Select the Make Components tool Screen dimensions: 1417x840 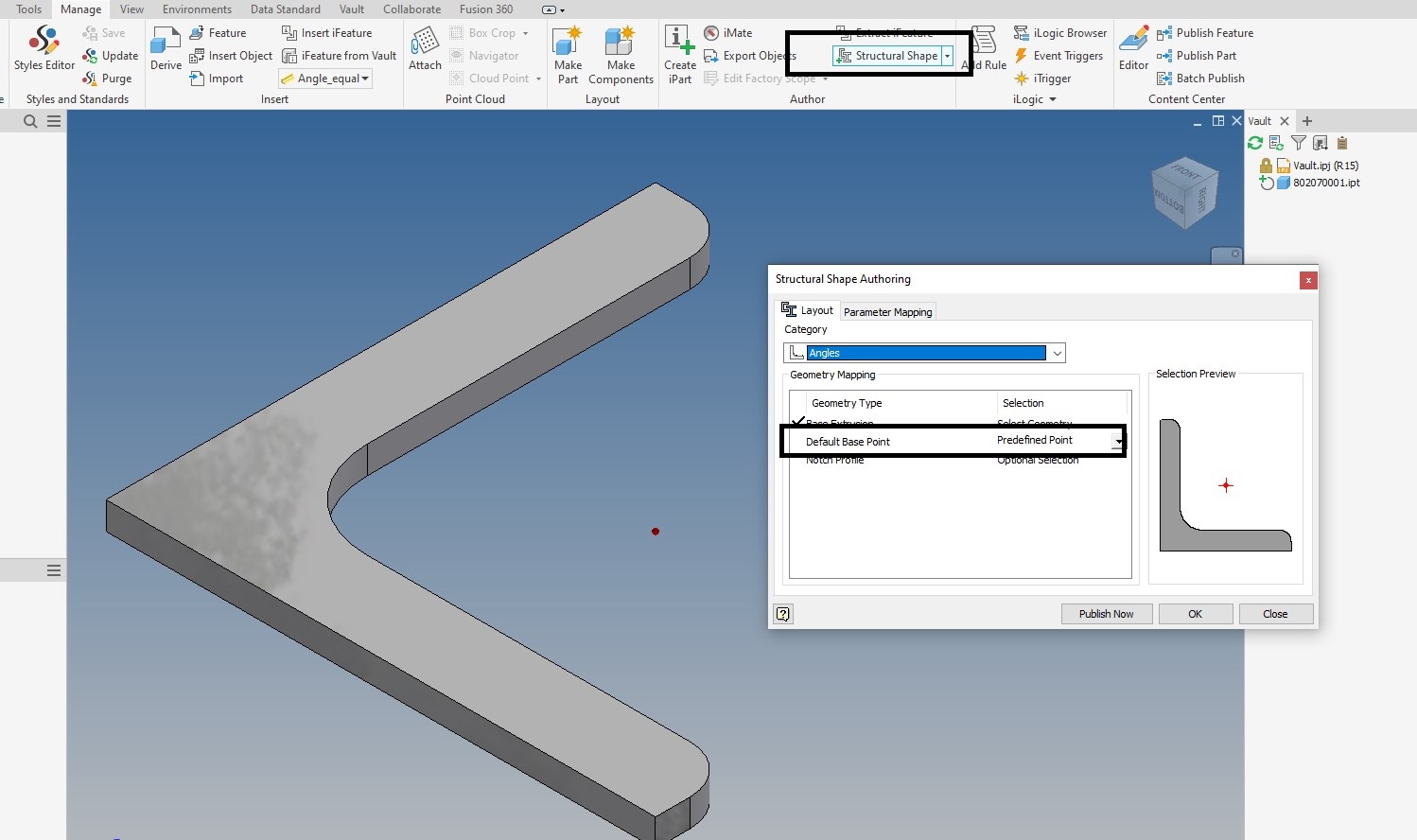click(x=621, y=55)
